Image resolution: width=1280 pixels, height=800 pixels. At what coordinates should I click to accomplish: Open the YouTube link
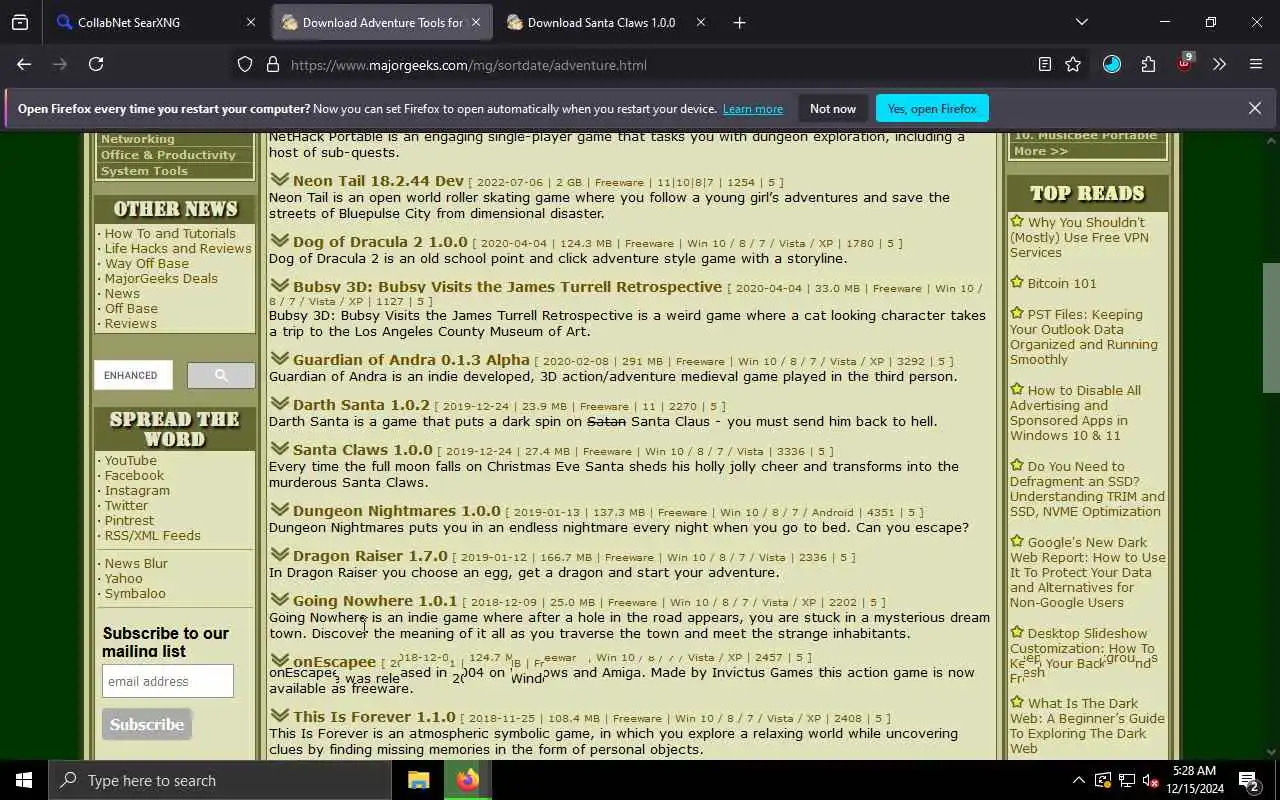pos(131,460)
